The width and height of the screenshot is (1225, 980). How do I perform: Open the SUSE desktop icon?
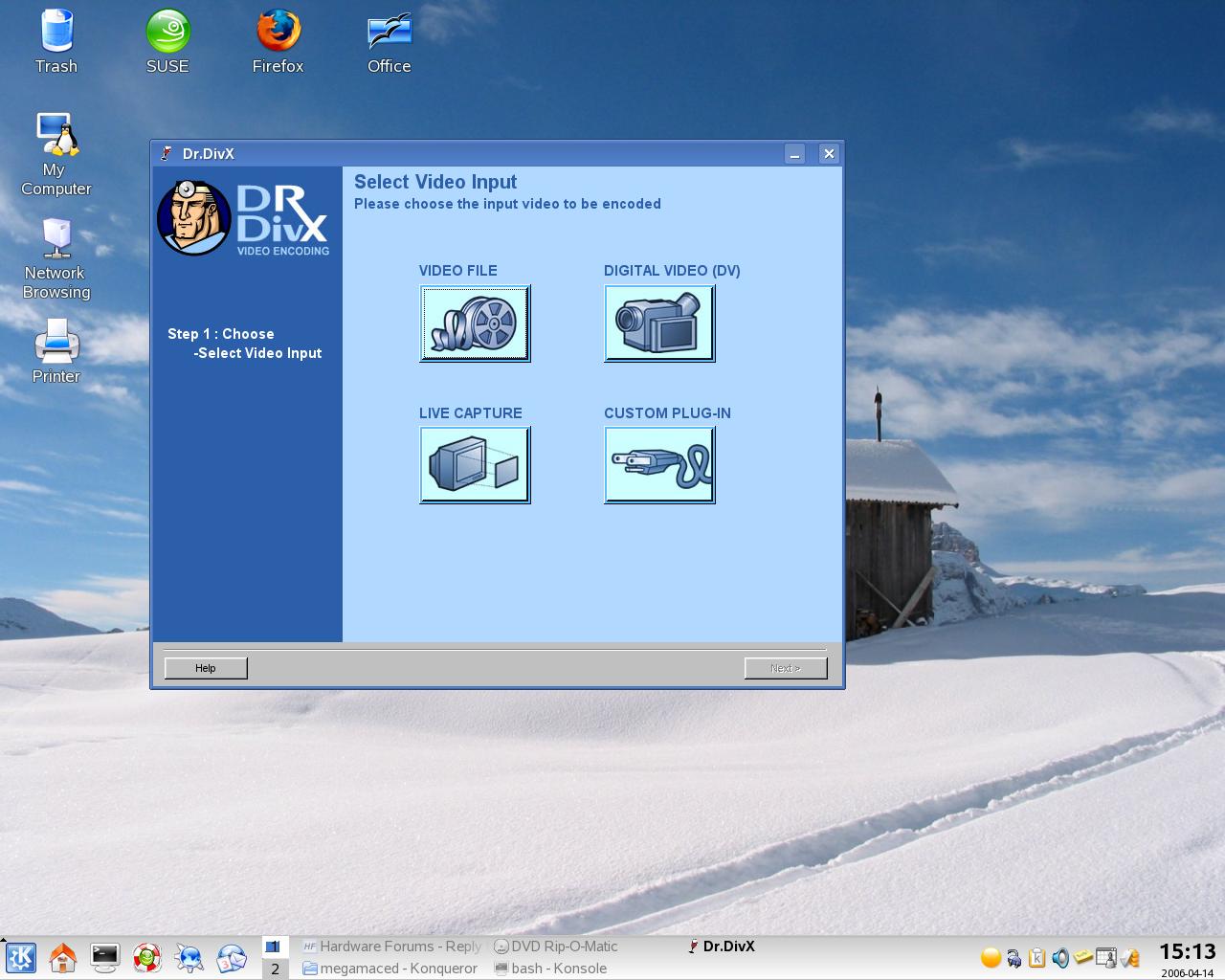tap(167, 41)
